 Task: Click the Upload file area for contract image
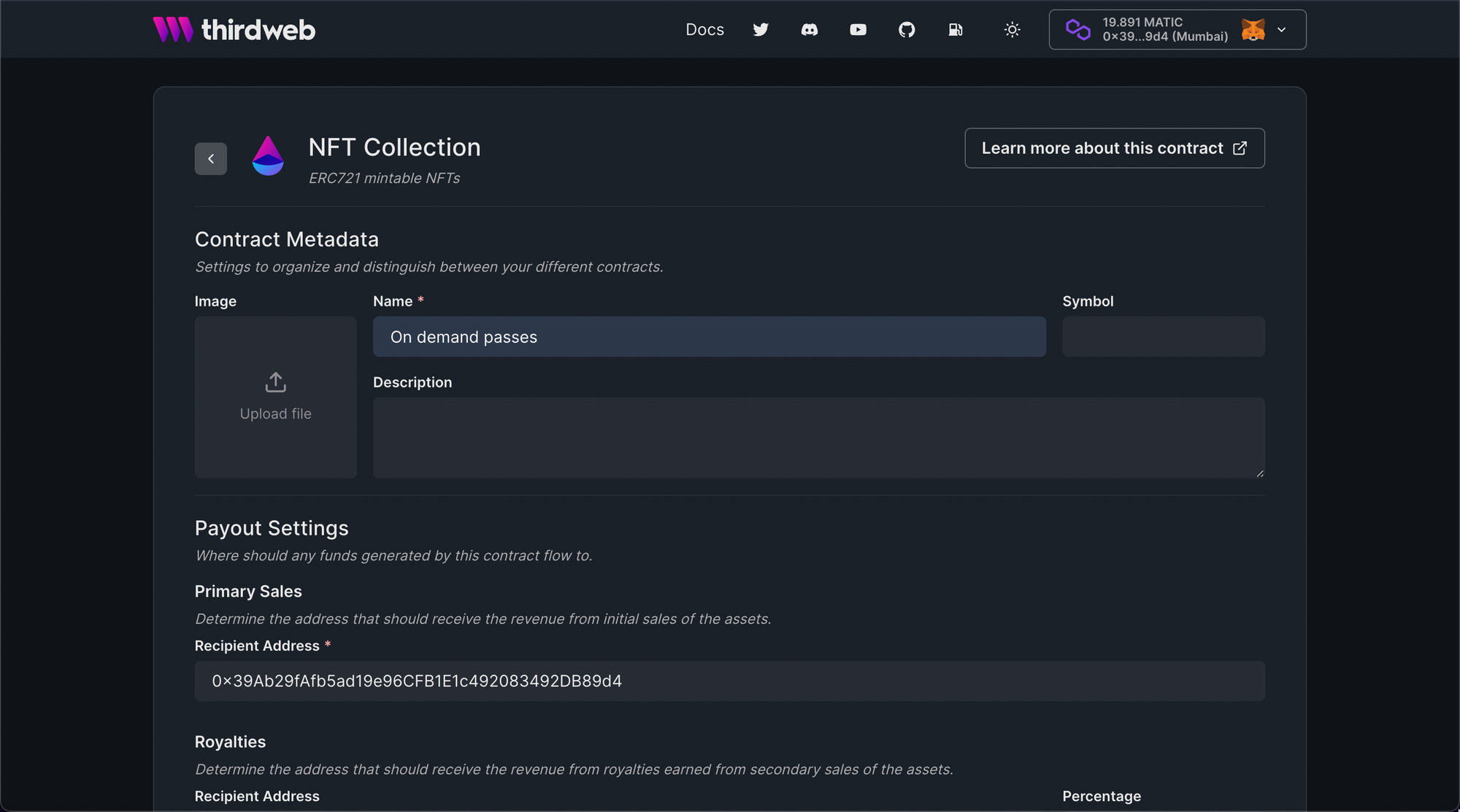click(x=275, y=398)
